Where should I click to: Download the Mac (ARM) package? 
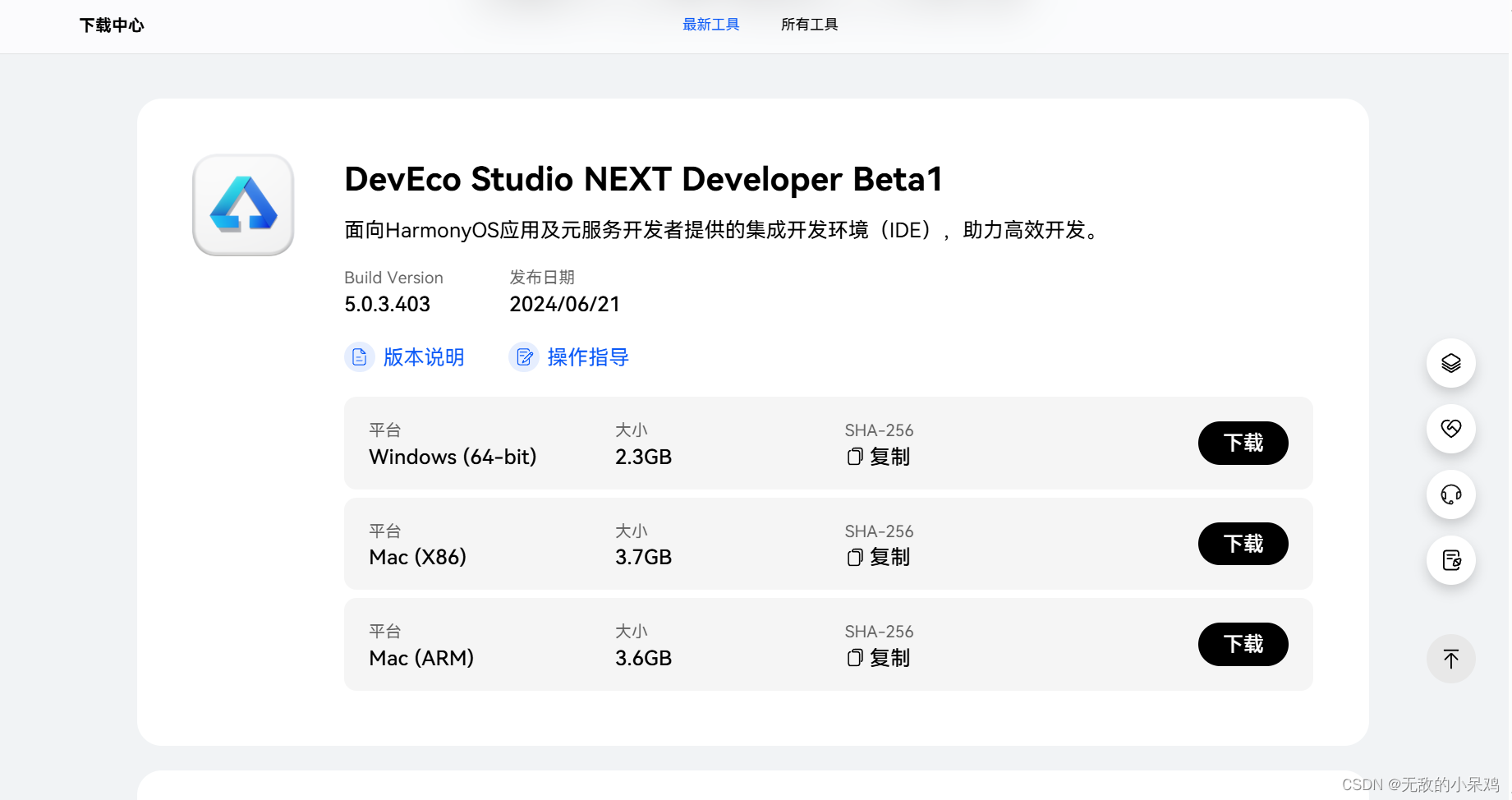[x=1243, y=644]
